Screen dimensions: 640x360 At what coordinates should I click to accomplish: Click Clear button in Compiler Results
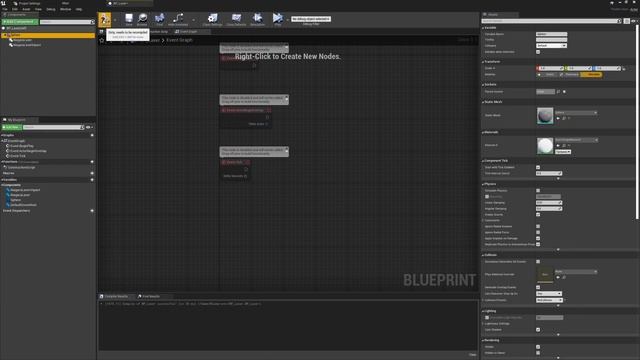(x=472, y=355)
